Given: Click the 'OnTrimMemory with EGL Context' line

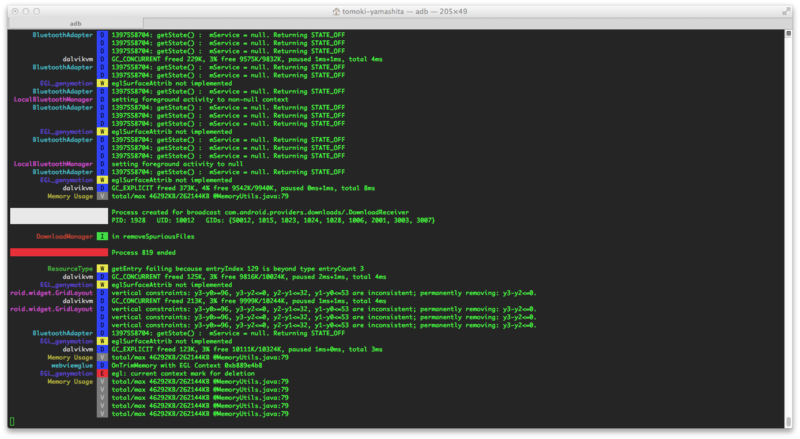Looking at the screenshot, I should [x=187, y=365].
